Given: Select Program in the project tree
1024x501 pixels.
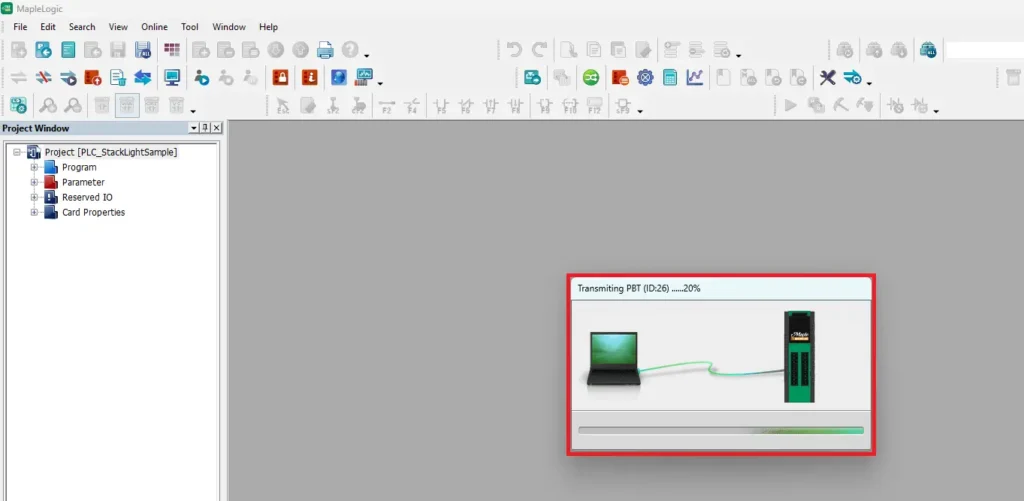Looking at the screenshot, I should point(79,167).
